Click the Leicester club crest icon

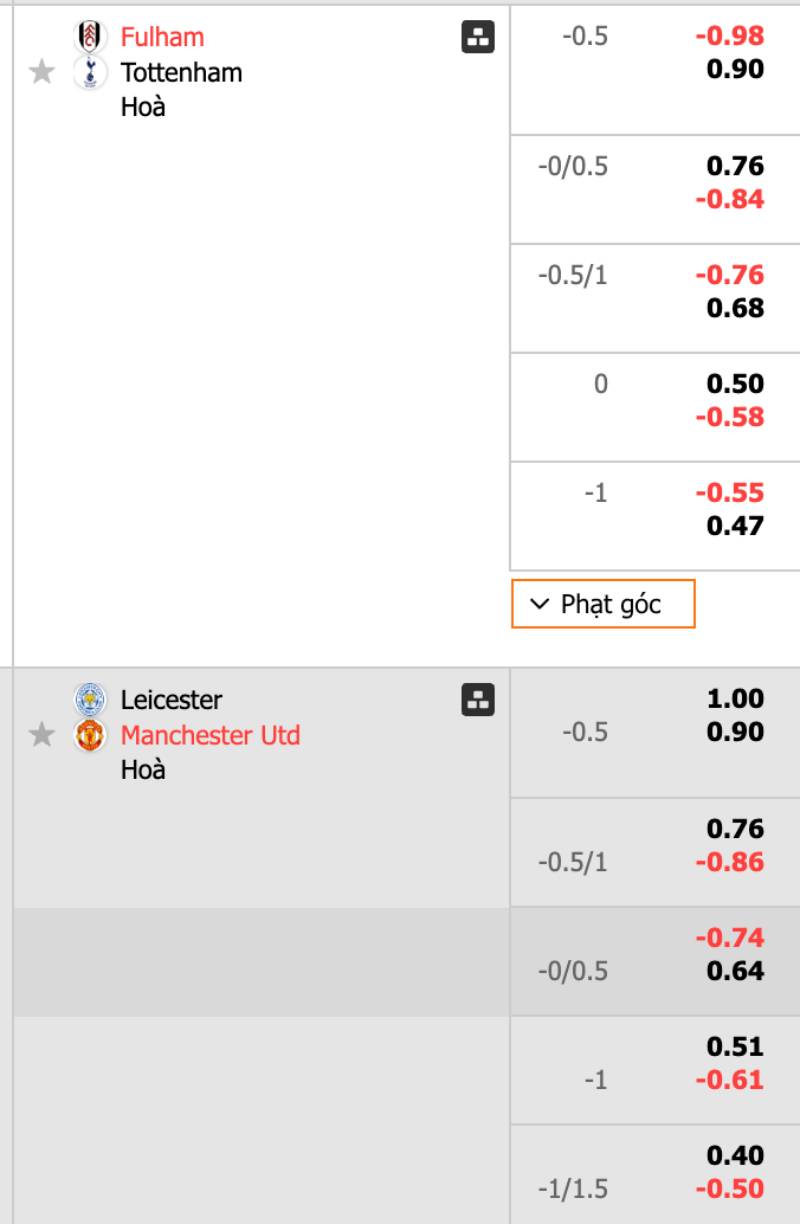tap(91, 699)
